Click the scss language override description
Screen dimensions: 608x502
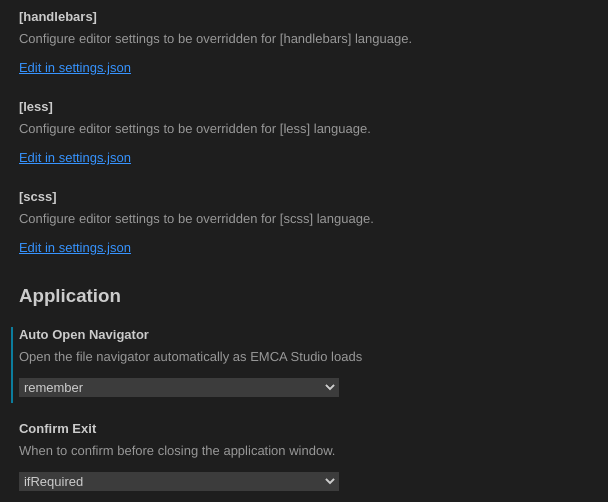click(196, 219)
